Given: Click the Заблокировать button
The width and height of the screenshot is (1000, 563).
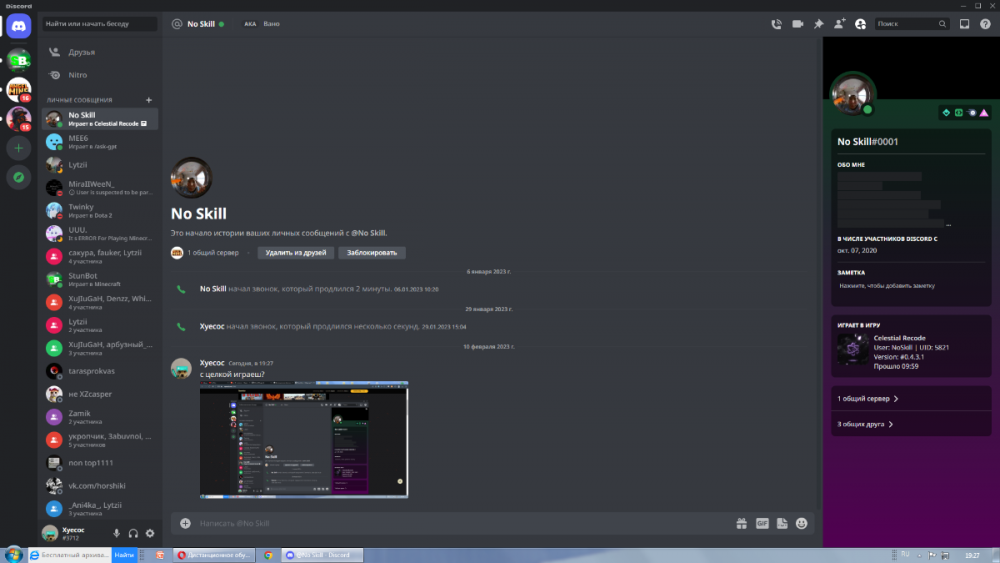Looking at the screenshot, I should [x=372, y=253].
